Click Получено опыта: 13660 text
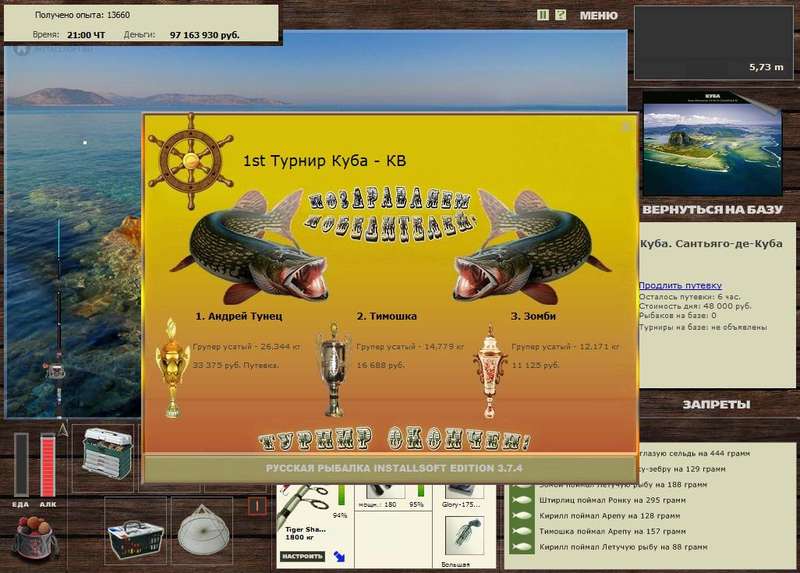800x573 pixels. (82, 15)
